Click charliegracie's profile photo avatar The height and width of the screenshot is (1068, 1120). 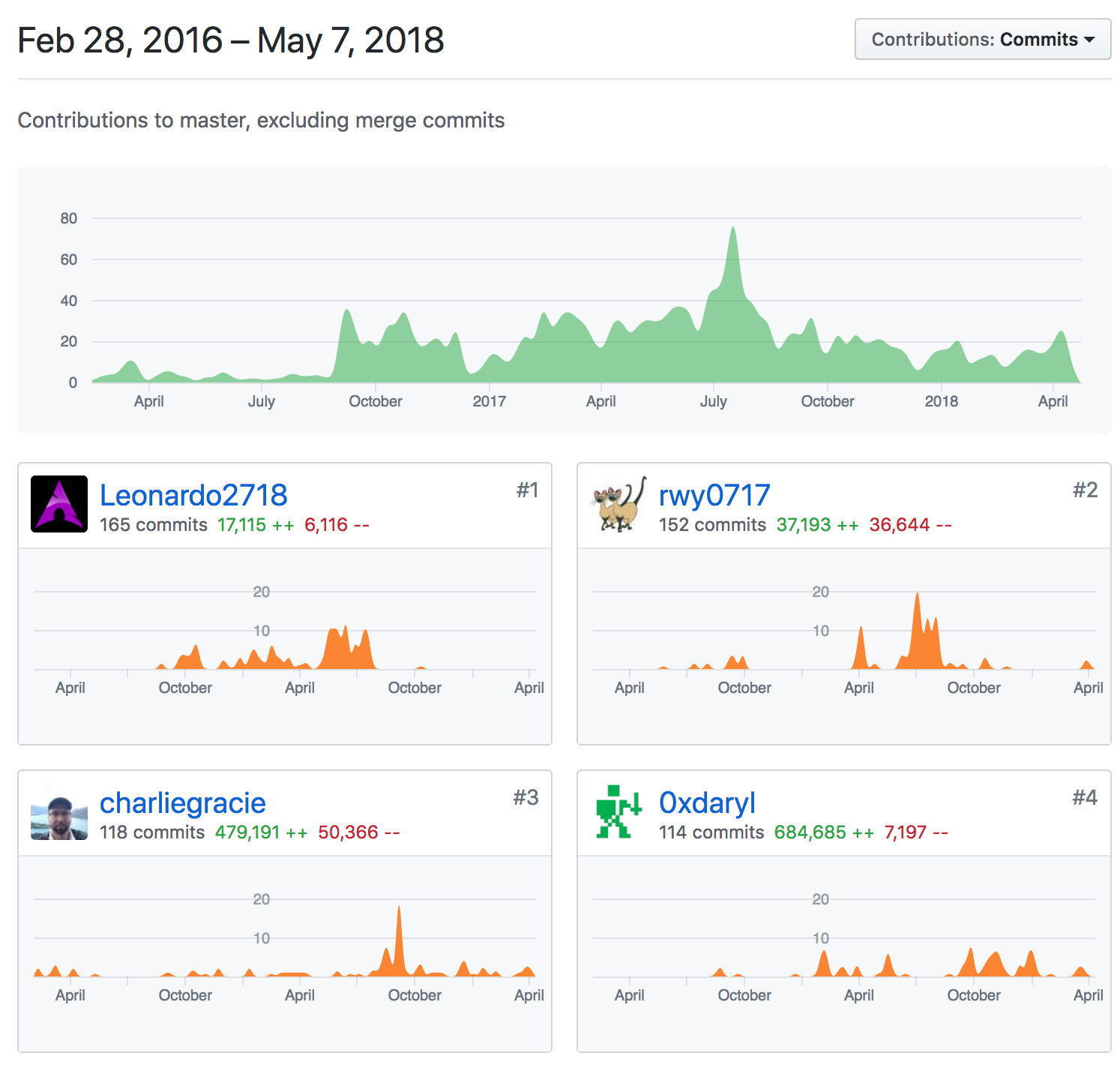59,811
